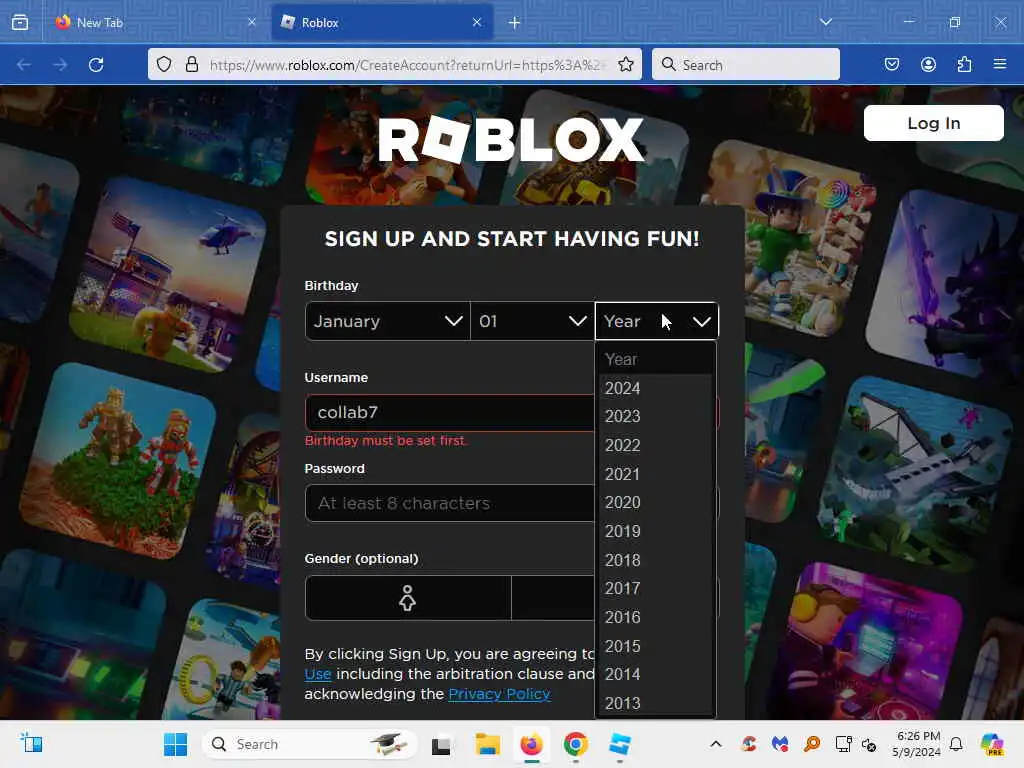Close the Roblox tab
Screen dimensions: 1024x768
coord(477,22)
